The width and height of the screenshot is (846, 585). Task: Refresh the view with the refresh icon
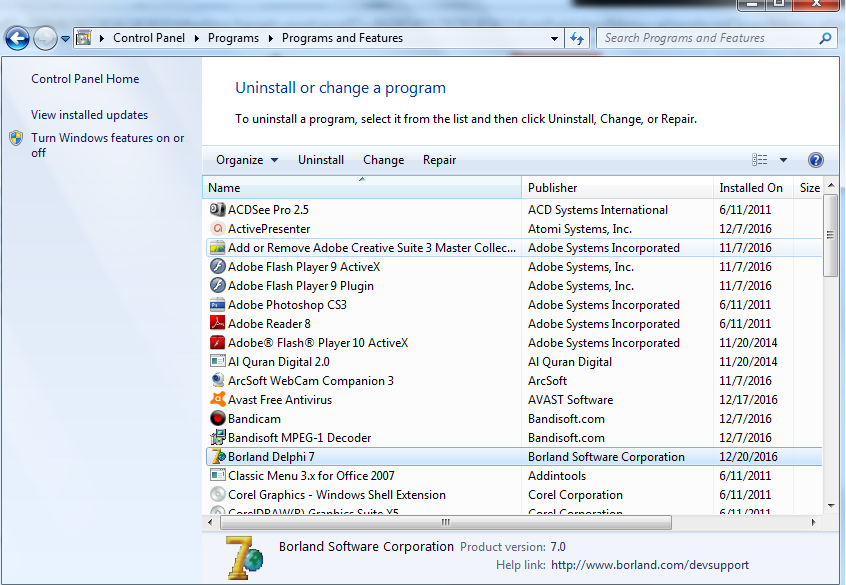tap(576, 38)
